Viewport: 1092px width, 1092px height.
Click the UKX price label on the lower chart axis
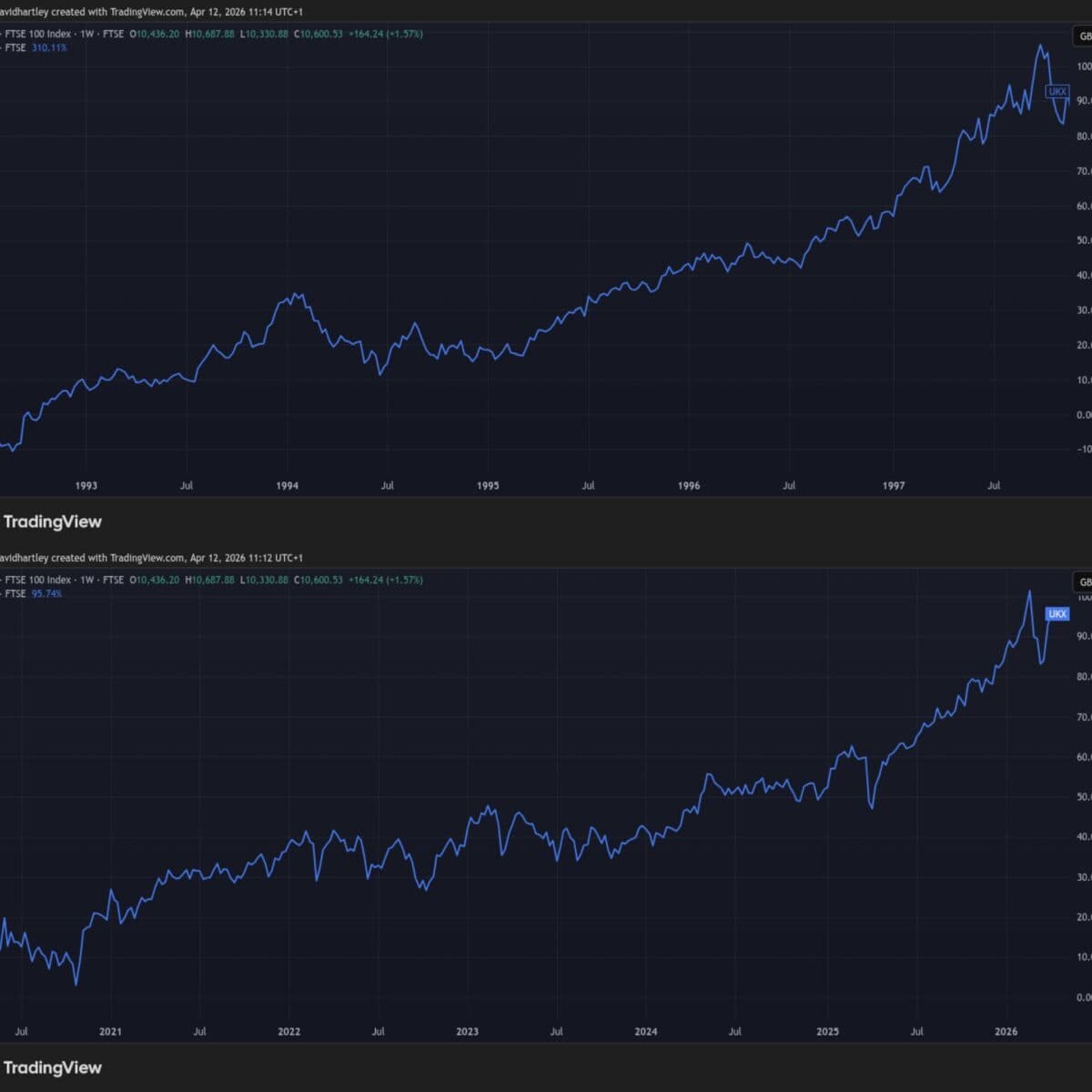point(1057,614)
